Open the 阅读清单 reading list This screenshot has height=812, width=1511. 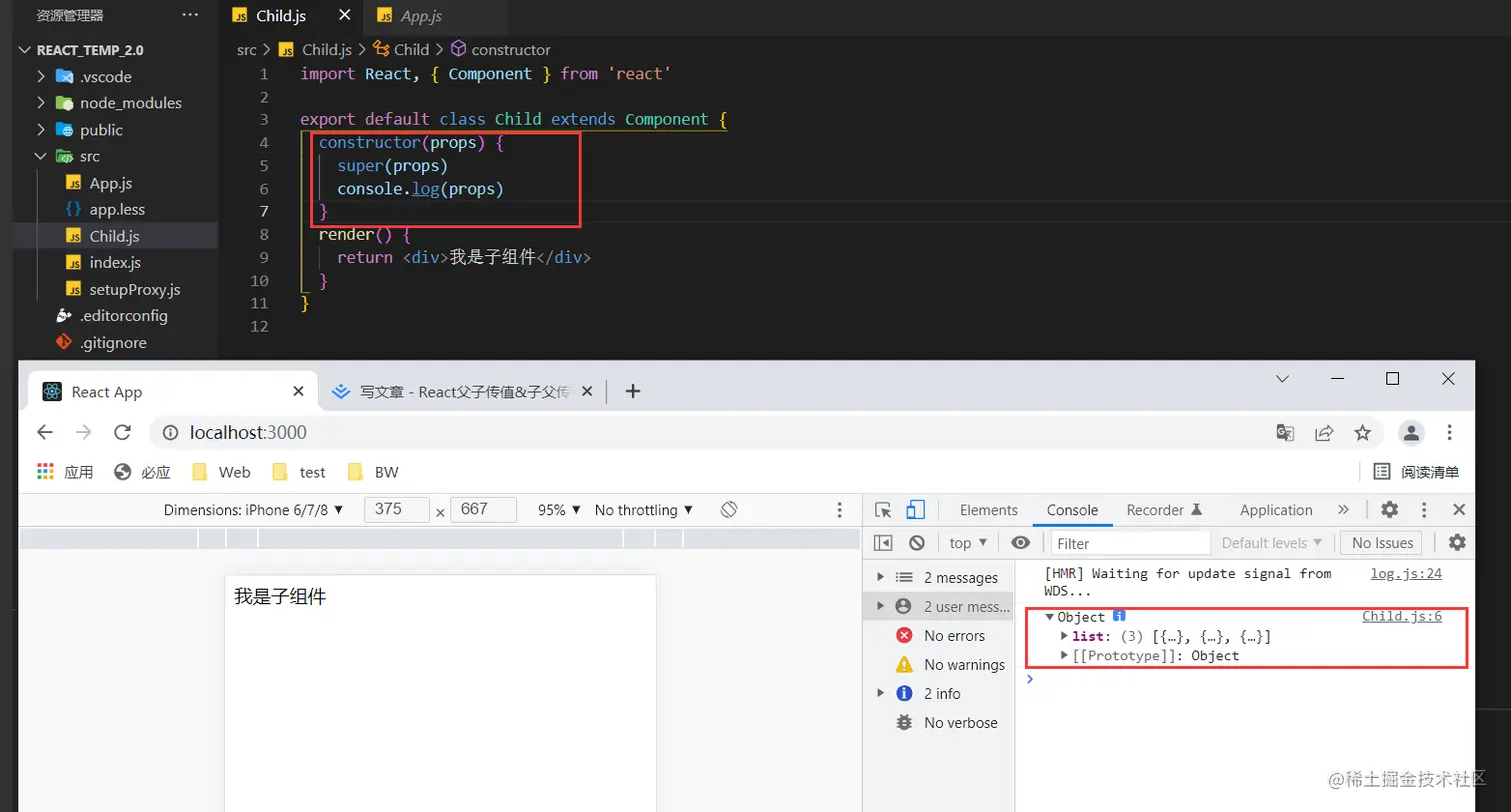click(1416, 472)
